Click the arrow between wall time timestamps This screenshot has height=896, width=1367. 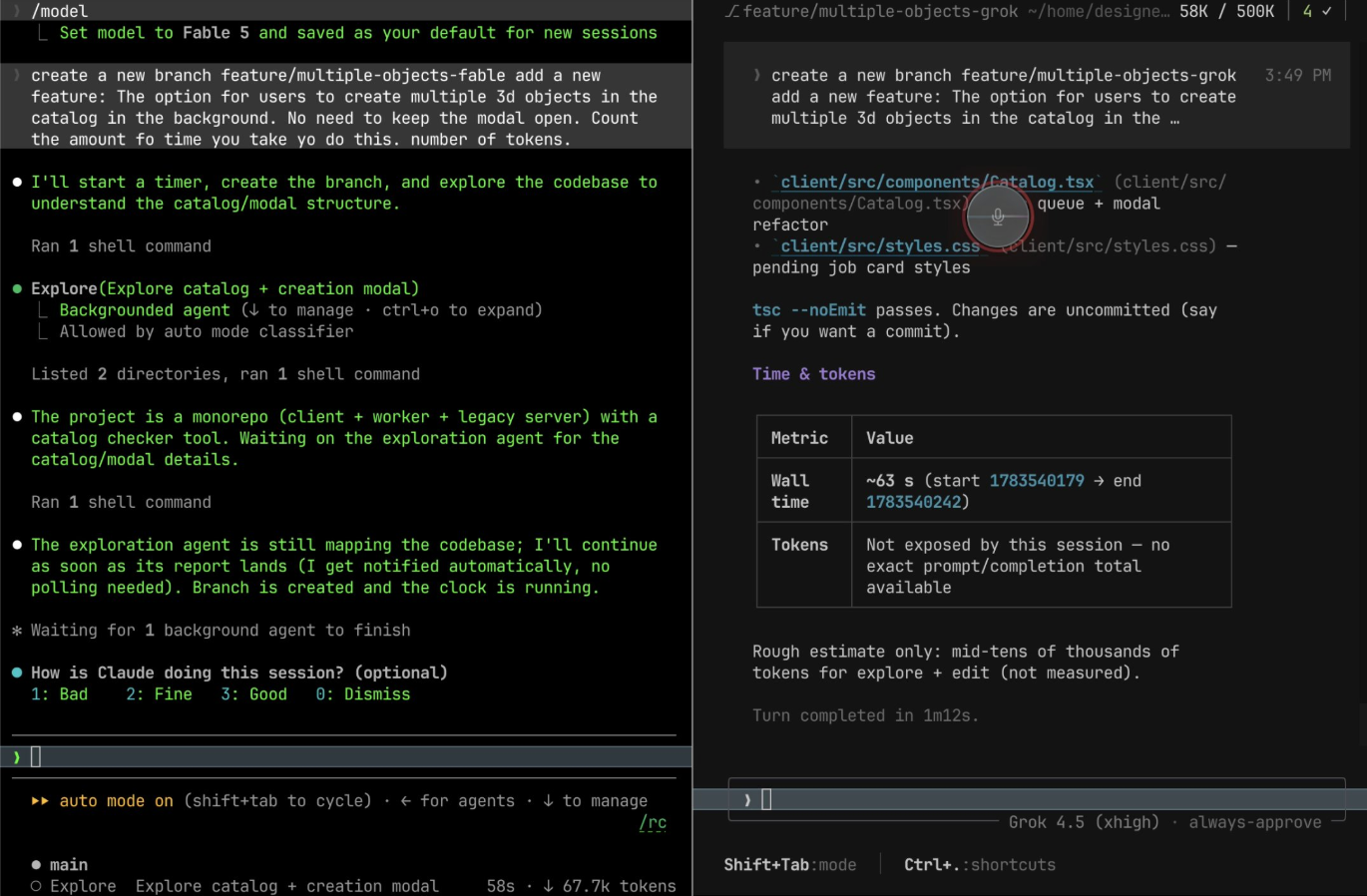pyautogui.click(x=1099, y=481)
